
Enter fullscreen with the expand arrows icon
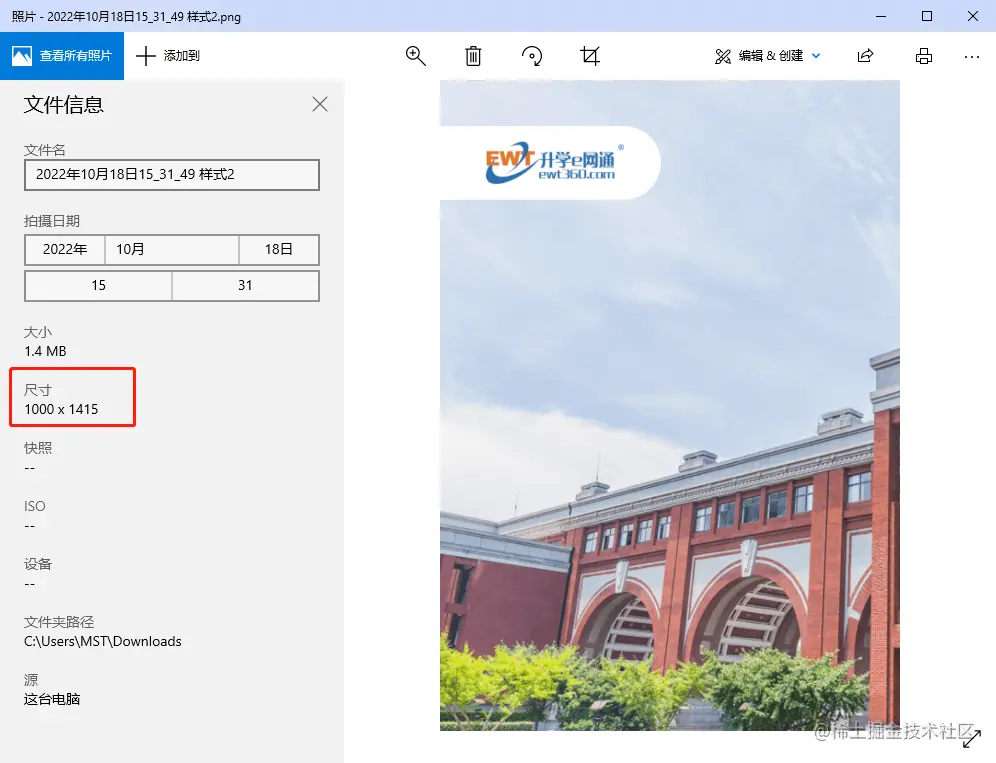tap(971, 740)
